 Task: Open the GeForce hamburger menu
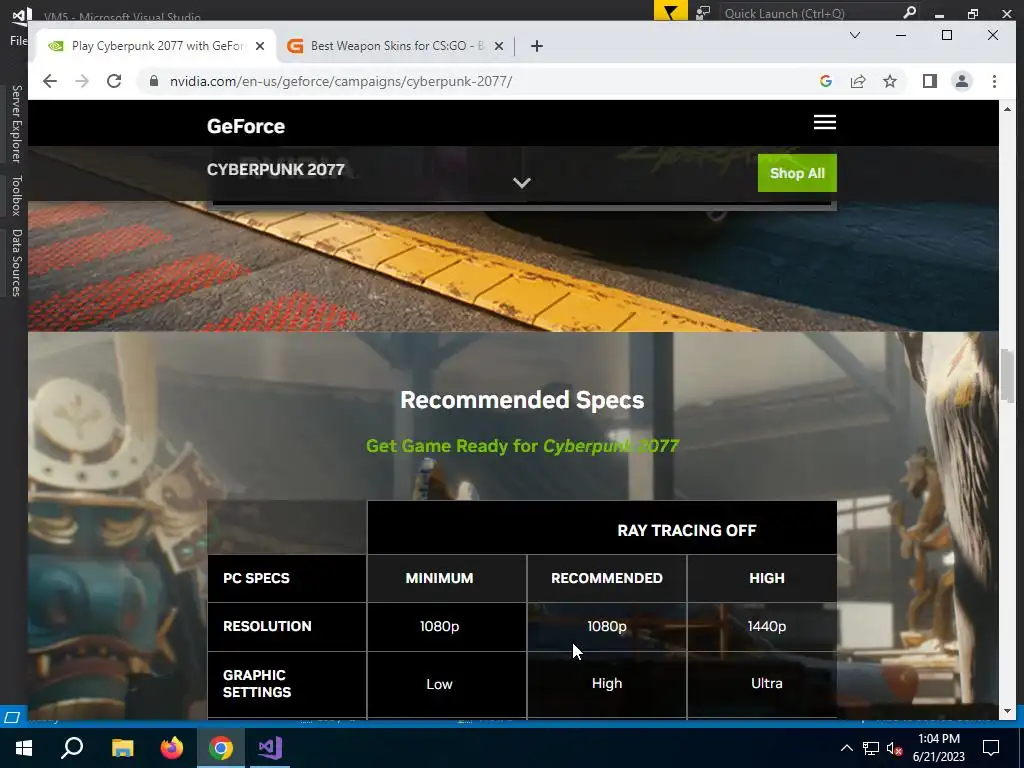click(x=825, y=122)
